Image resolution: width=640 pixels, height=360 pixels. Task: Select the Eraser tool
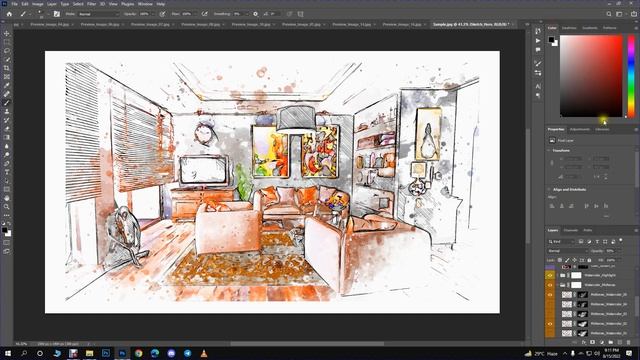(x=7, y=129)
